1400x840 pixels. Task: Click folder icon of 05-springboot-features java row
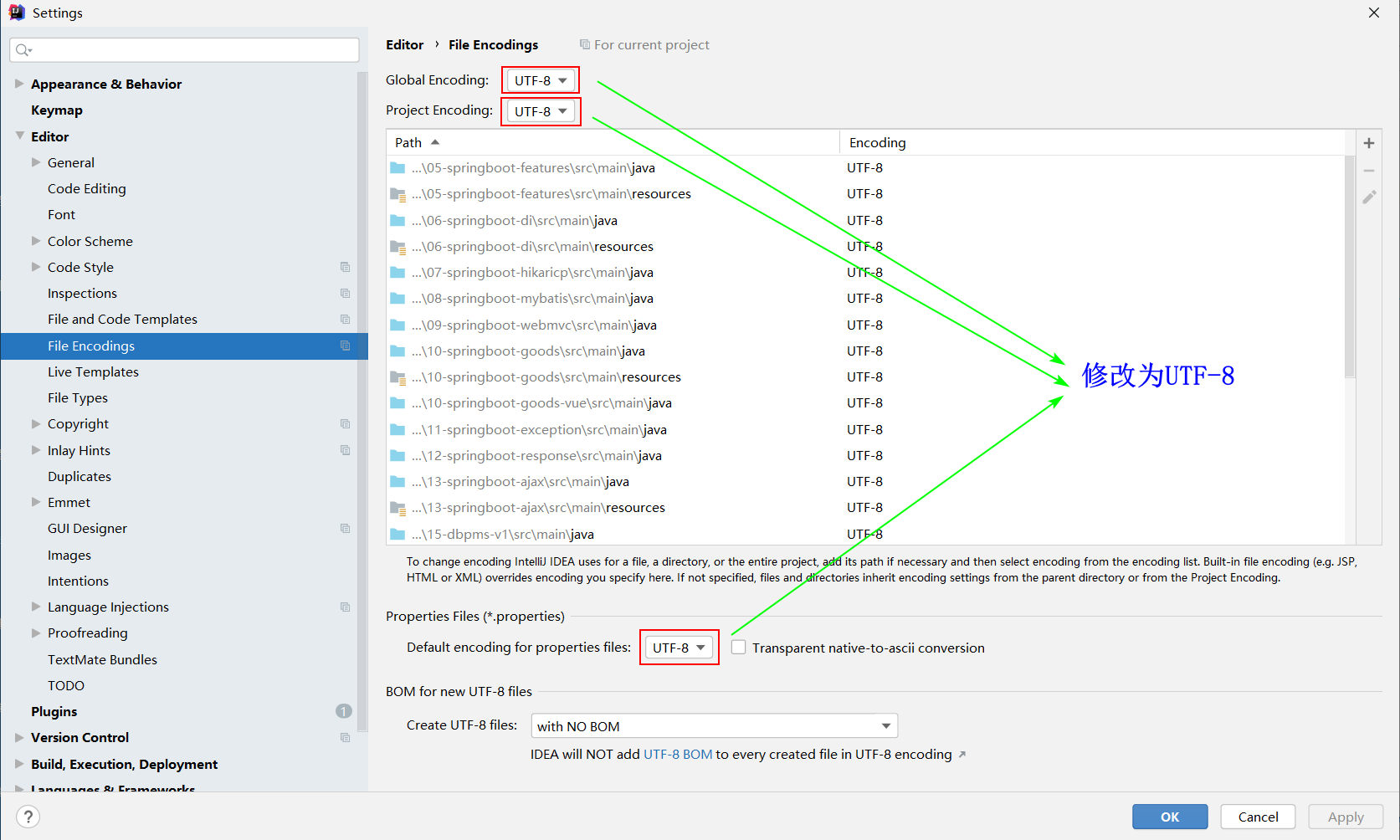397,168
